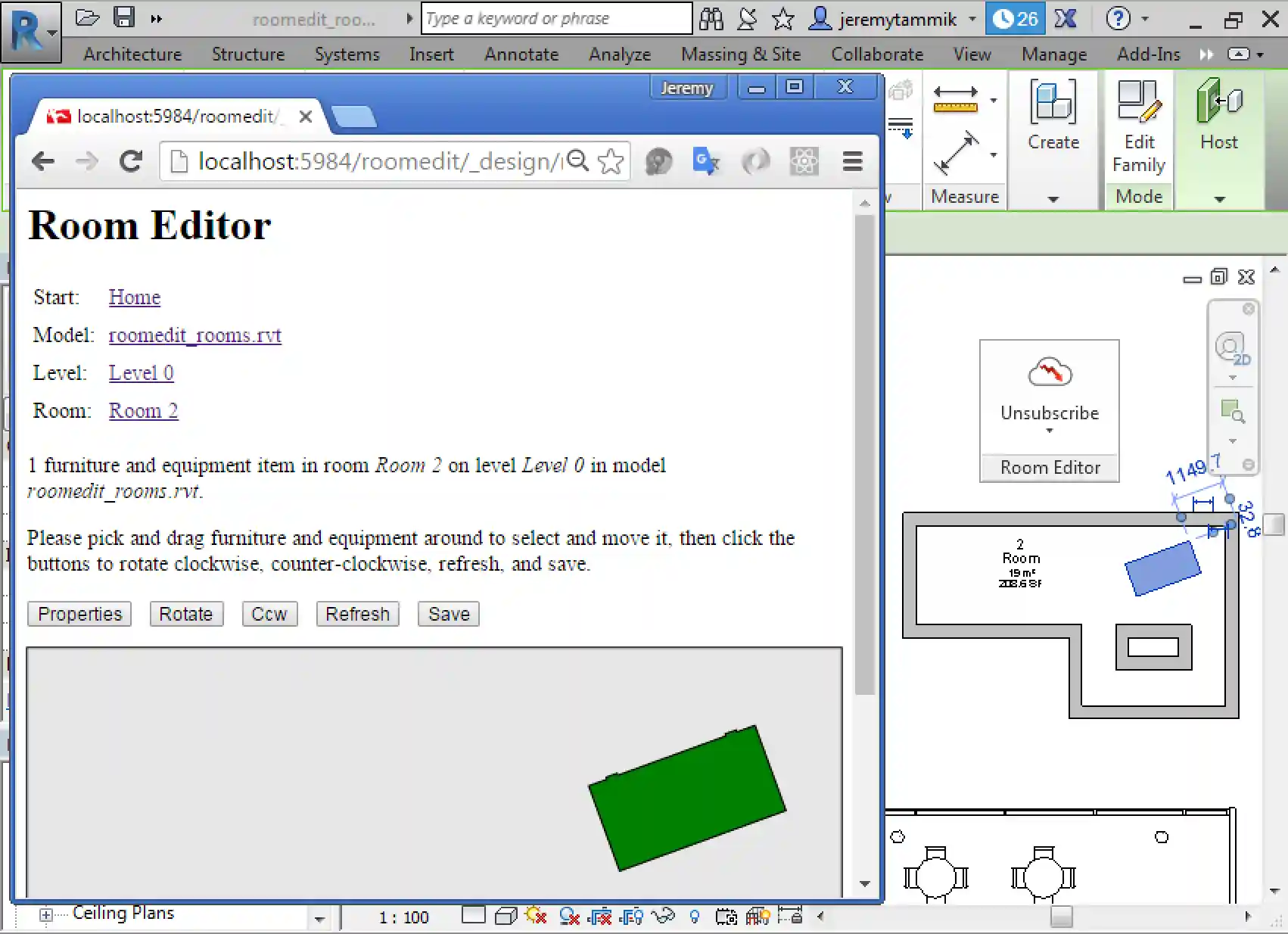Viewport: 1288px width, 934px height.
Task: Follow the roomedit_rooms.rvt model link
Action: (194, 335)
